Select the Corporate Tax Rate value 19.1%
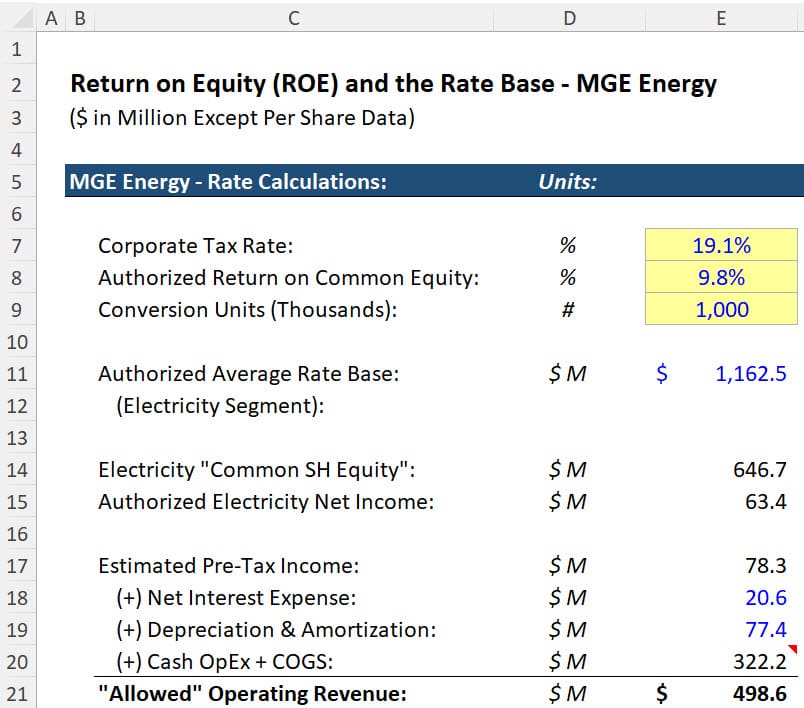804x708 pixels. [721, 246]
